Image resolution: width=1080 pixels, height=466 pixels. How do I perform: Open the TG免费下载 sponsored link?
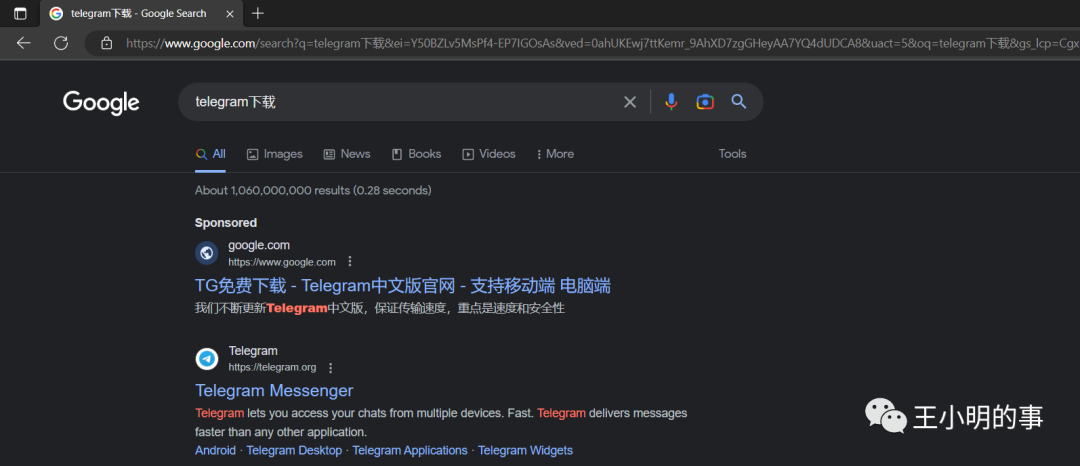point(403,286)
